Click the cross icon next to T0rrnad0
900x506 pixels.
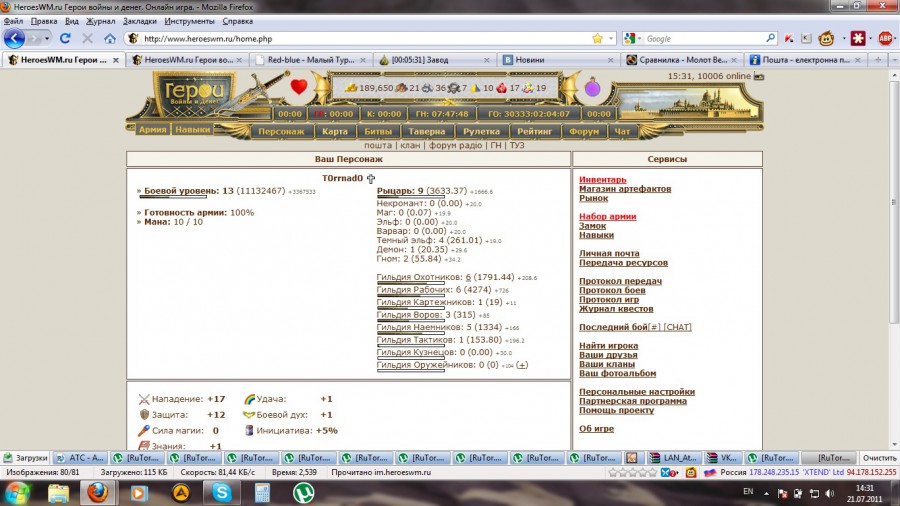371,178
